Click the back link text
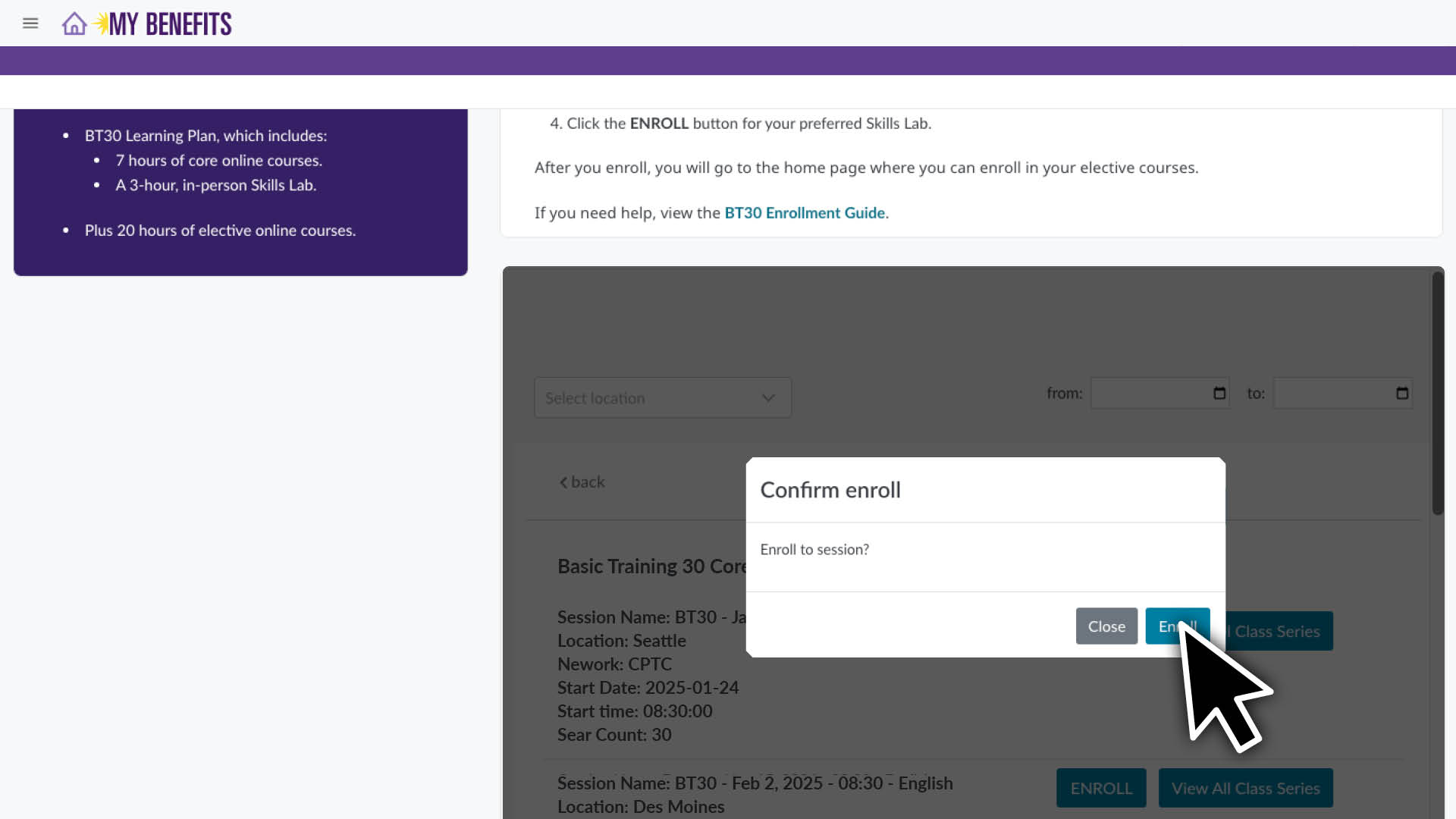 tap(588, 482)
